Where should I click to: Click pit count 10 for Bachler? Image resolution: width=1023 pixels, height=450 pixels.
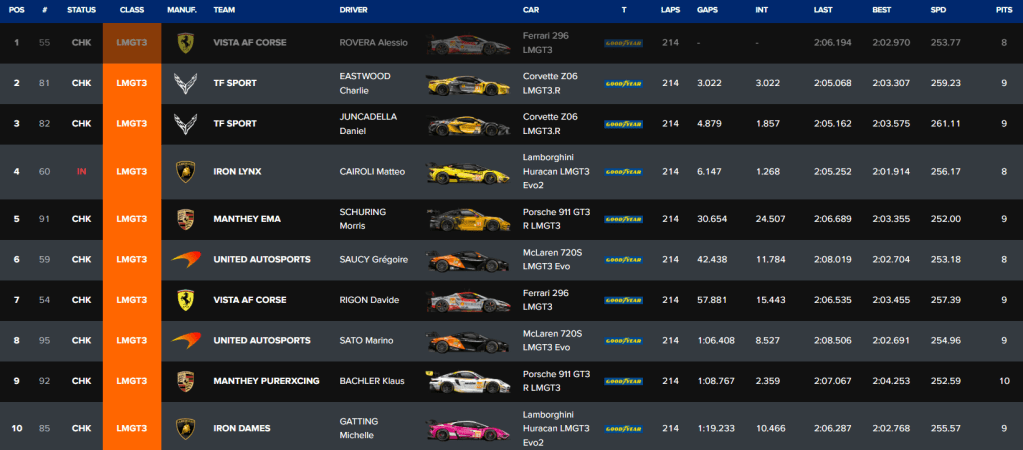1003,381
